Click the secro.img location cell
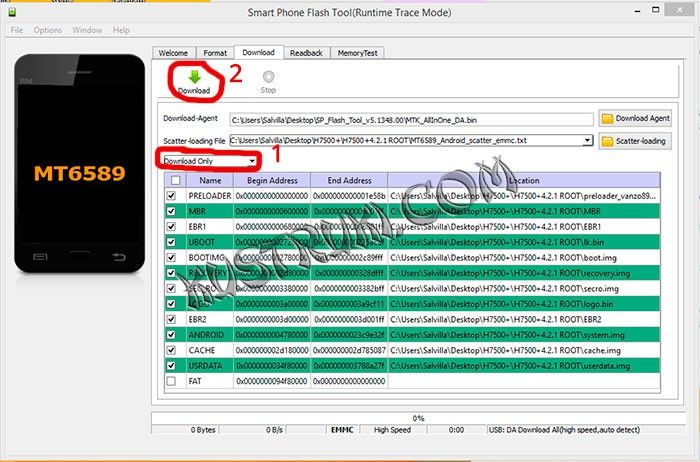Screen dimensions: 700x462 524,288
